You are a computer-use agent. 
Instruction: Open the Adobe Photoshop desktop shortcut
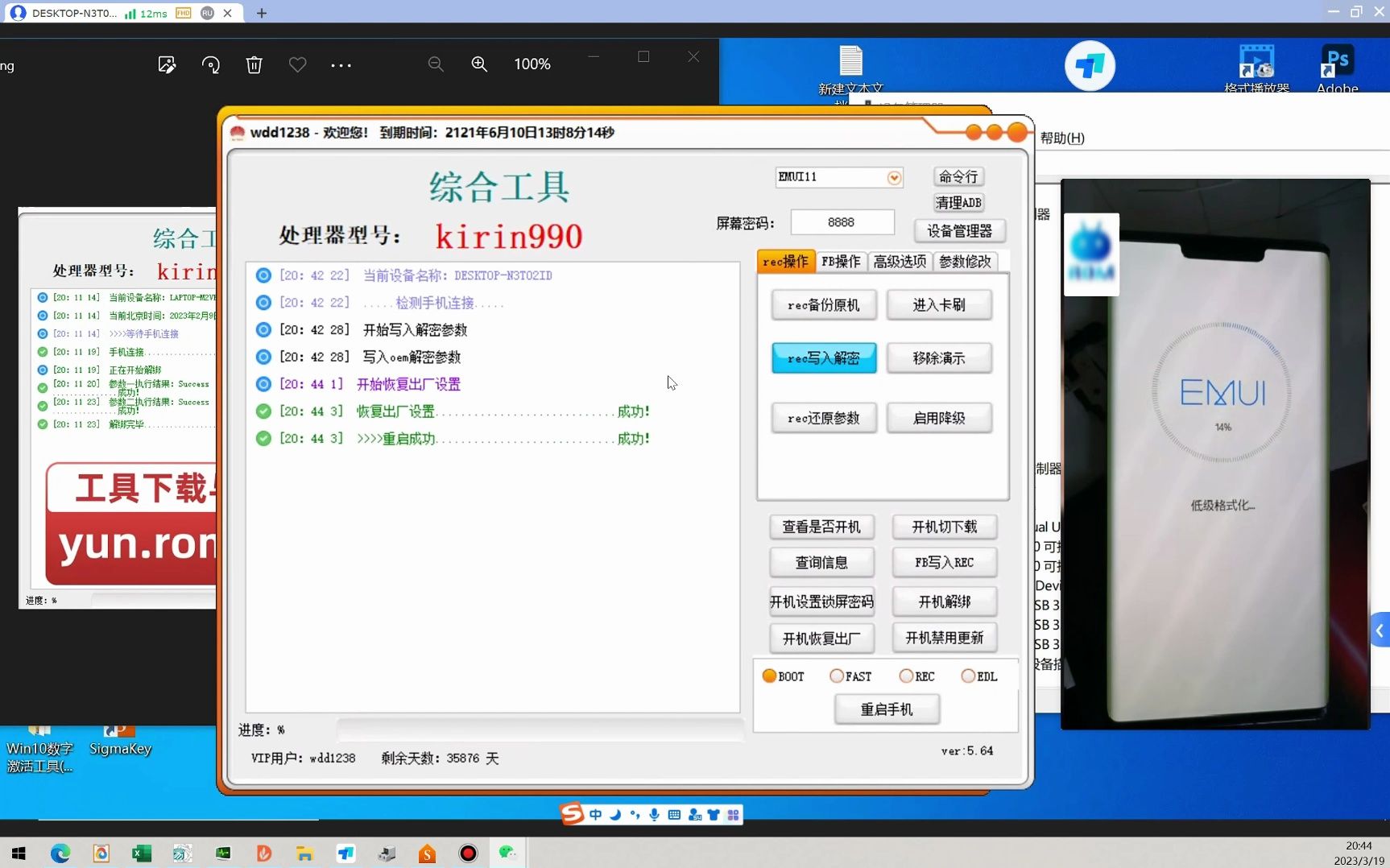click(x=1337, y=69)
